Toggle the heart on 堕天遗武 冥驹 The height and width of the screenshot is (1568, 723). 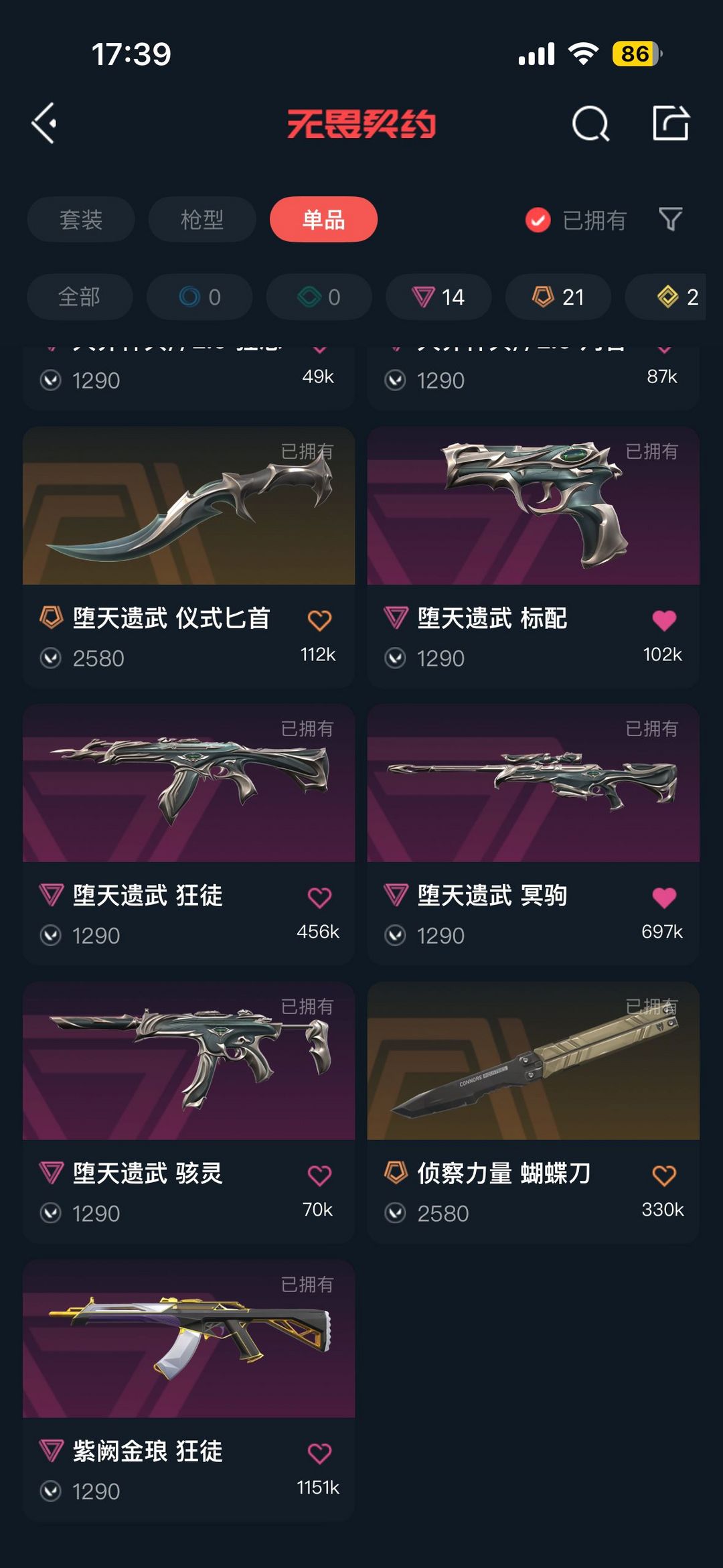click(664, 898)
